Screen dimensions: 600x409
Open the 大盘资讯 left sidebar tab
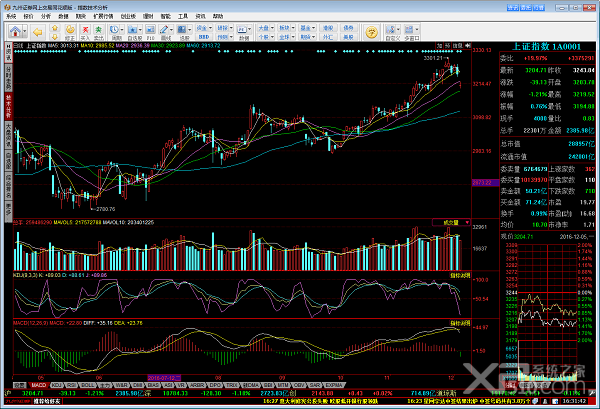pos(8,135)
